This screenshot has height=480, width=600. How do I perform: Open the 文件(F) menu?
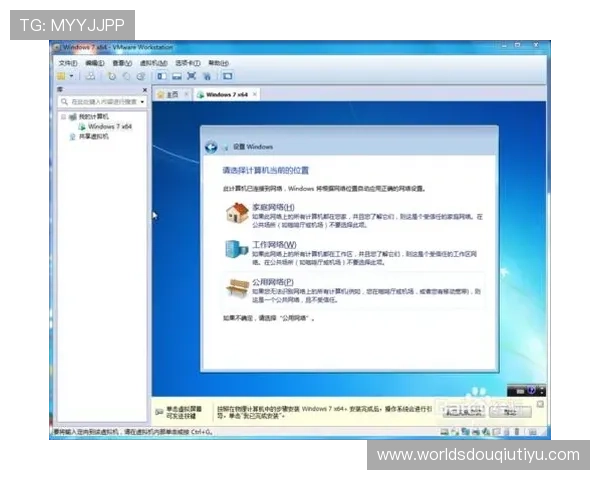[x=67, y=62]
